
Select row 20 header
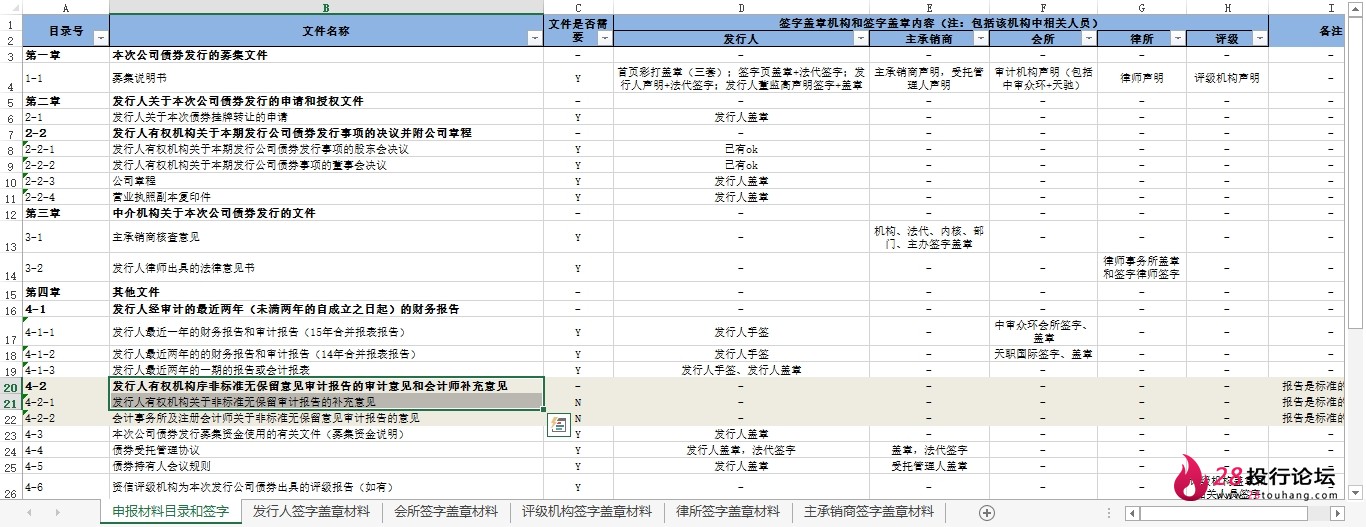[x=11, y=385]
